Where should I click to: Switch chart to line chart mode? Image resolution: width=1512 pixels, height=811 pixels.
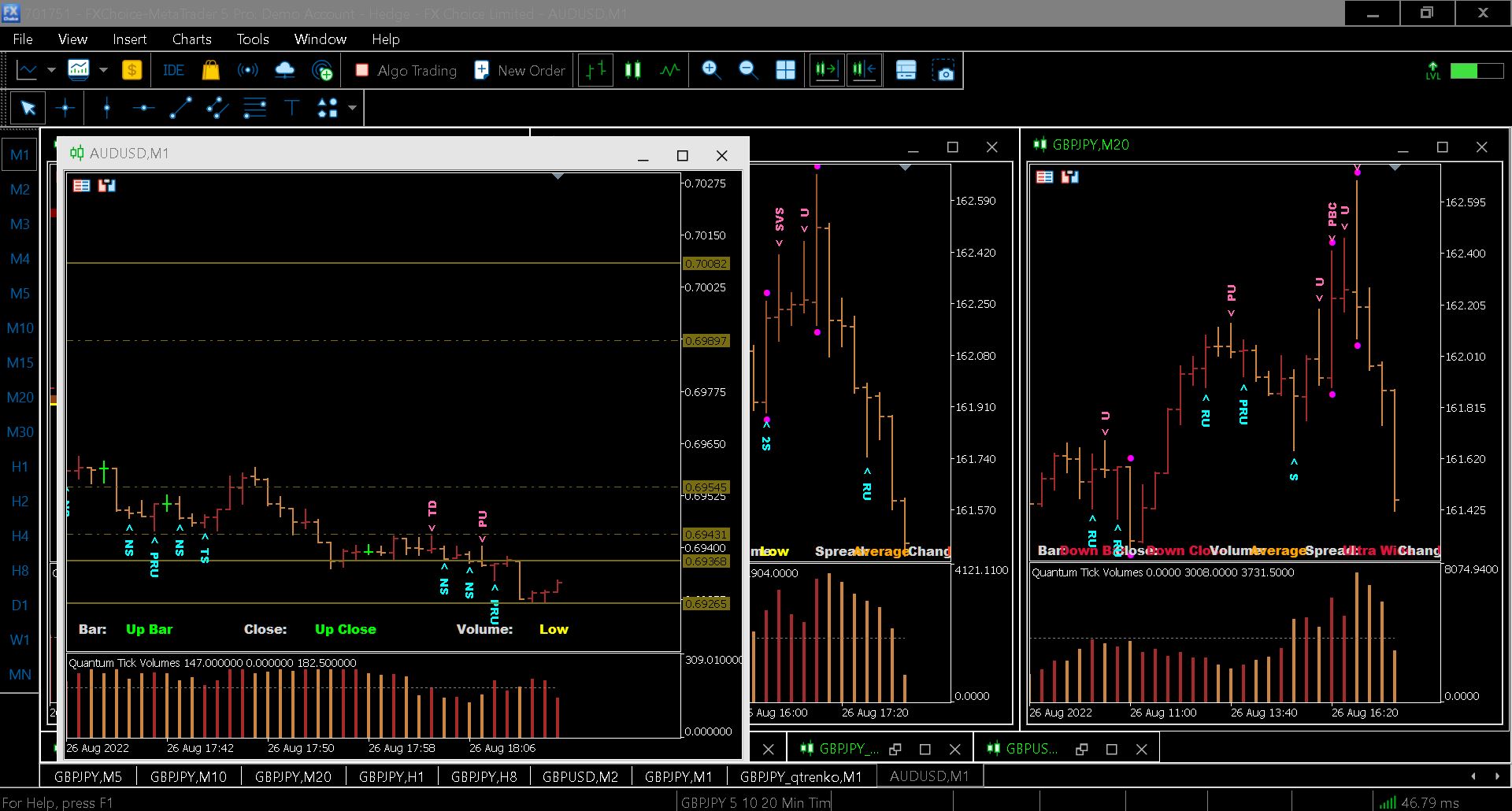[669, 70]
